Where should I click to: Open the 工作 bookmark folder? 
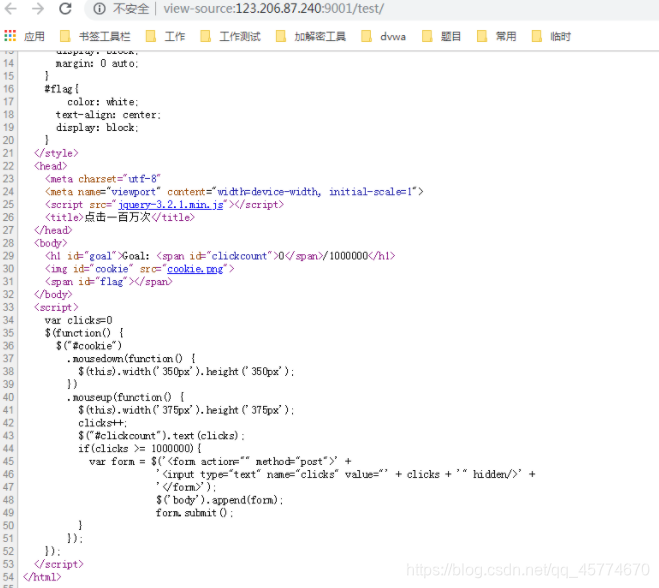click(165, 36)
